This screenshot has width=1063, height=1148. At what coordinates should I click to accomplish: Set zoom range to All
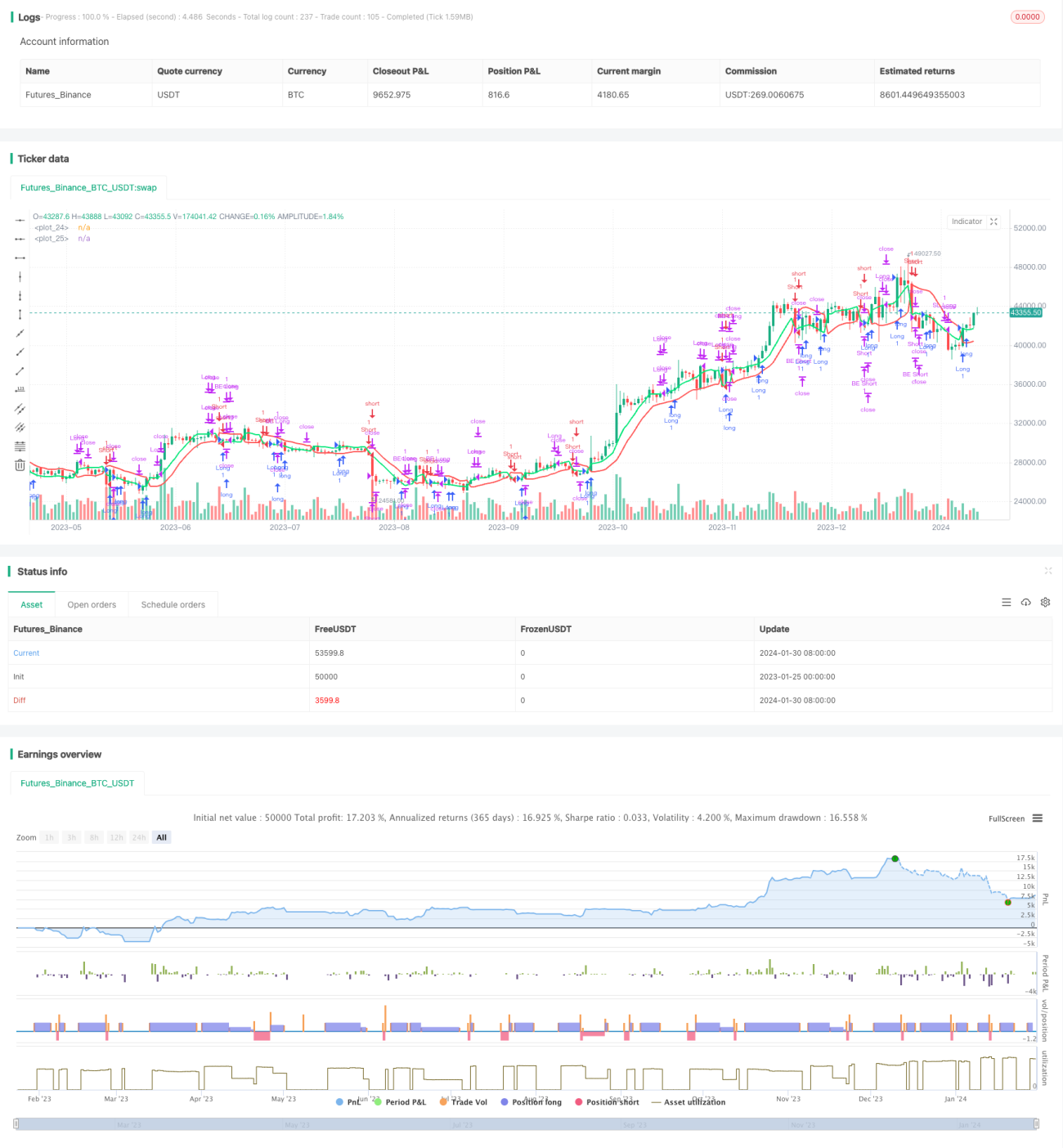(162, 837)
